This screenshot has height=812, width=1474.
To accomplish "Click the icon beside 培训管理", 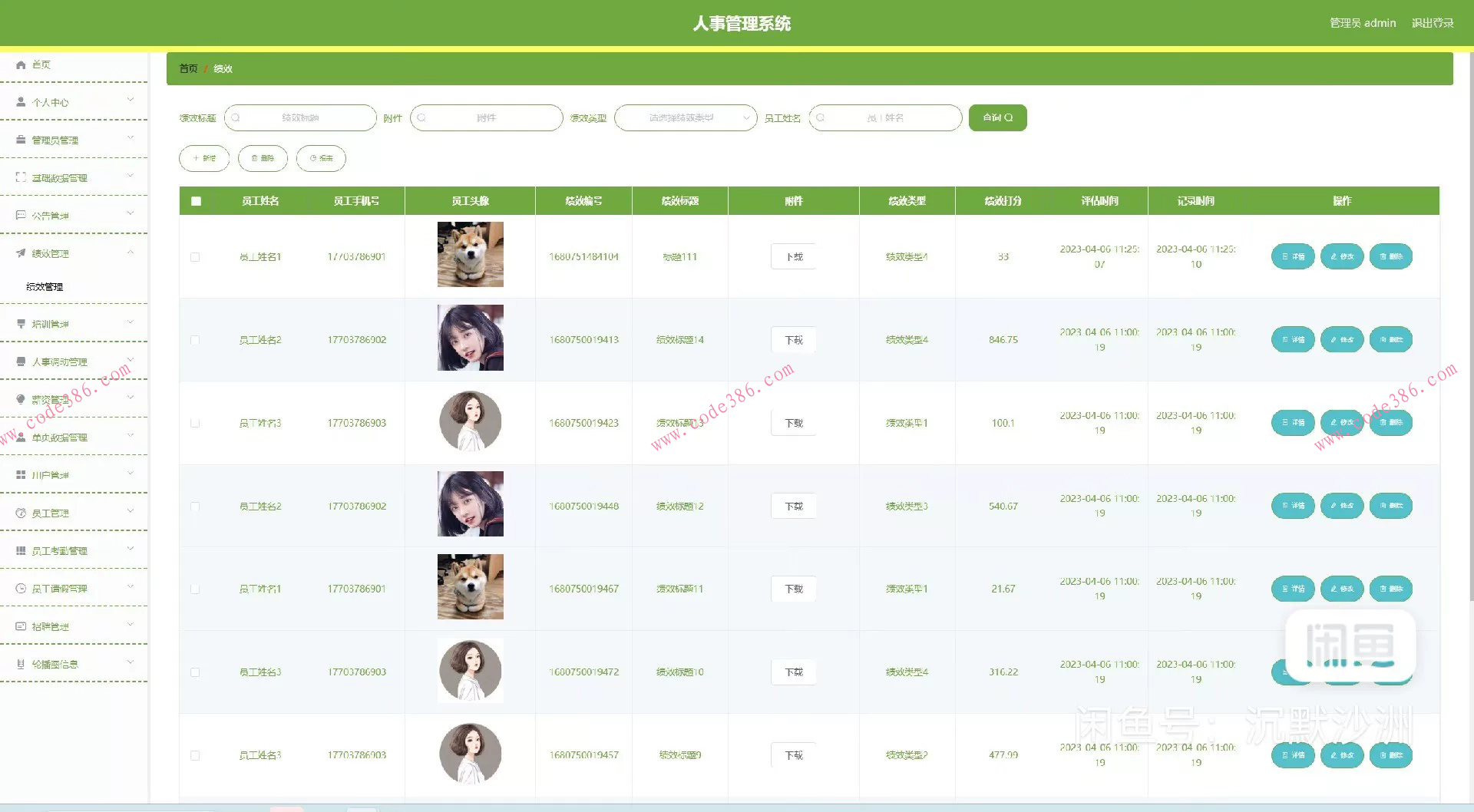I will pos(21,324).
